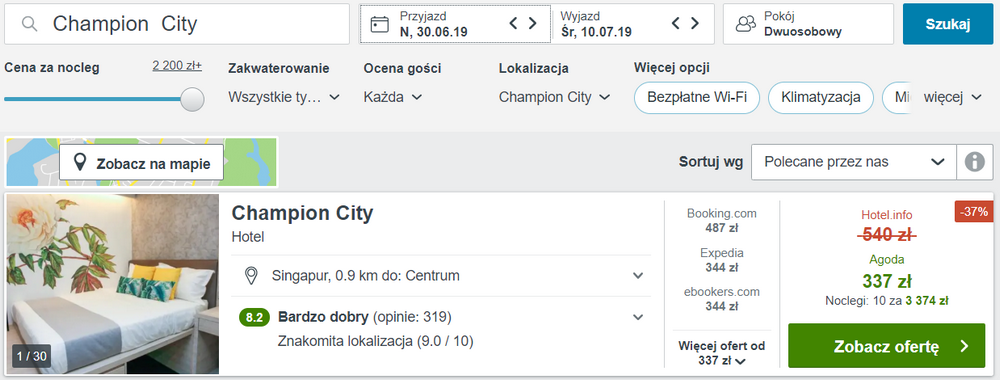Select ebookers.com 344 zł offer

722,299
